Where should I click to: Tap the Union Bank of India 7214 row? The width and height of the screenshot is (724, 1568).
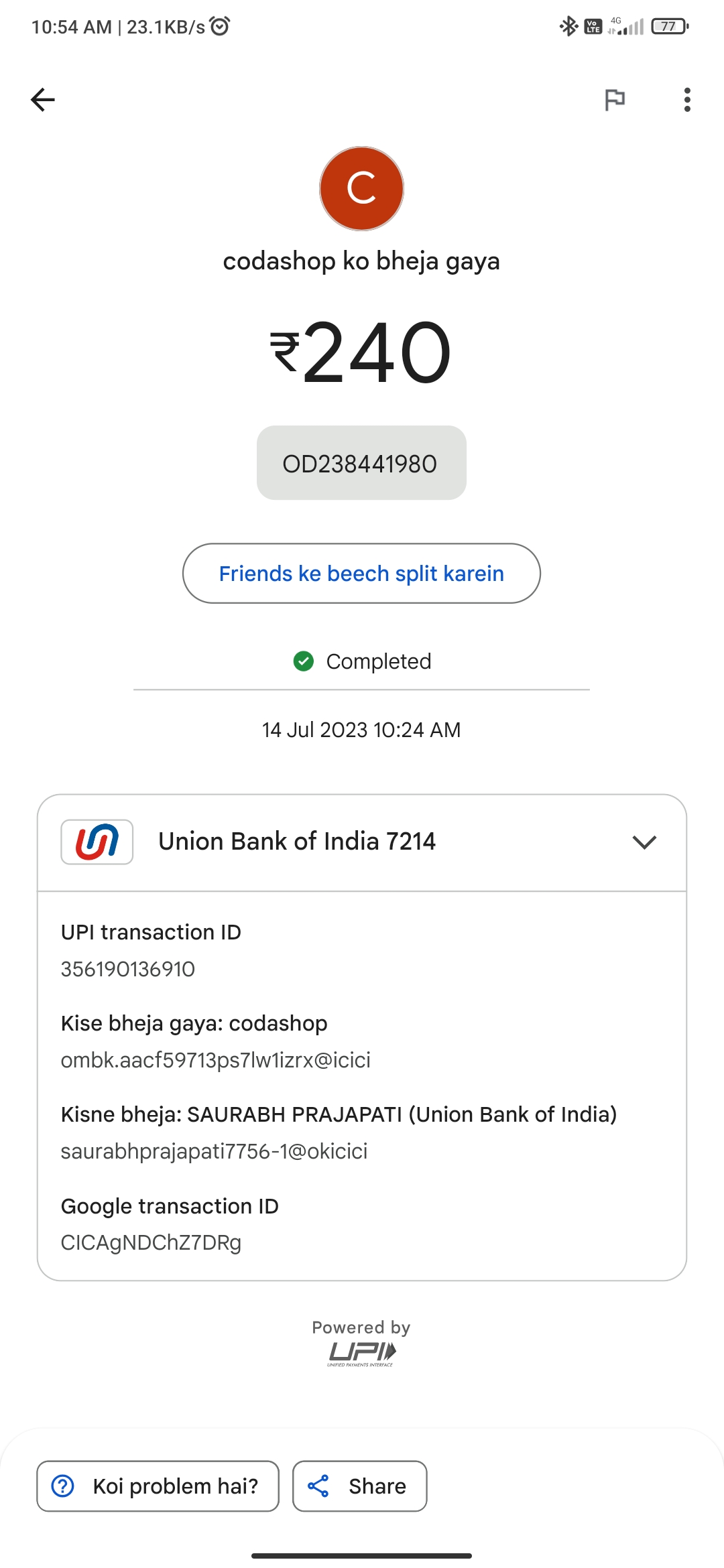click(x=297, y=842)
